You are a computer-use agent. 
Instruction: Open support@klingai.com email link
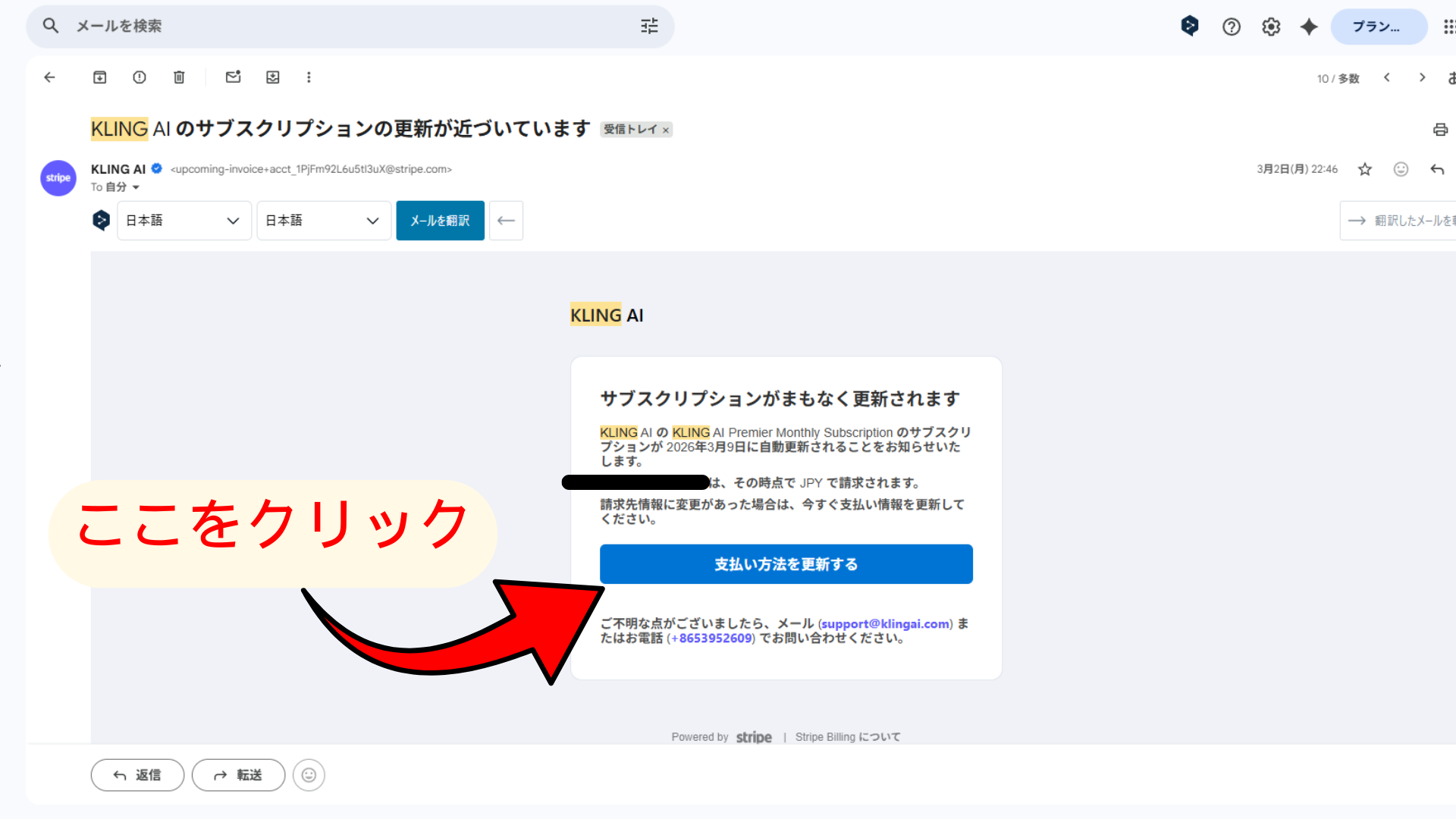(885, 624)
